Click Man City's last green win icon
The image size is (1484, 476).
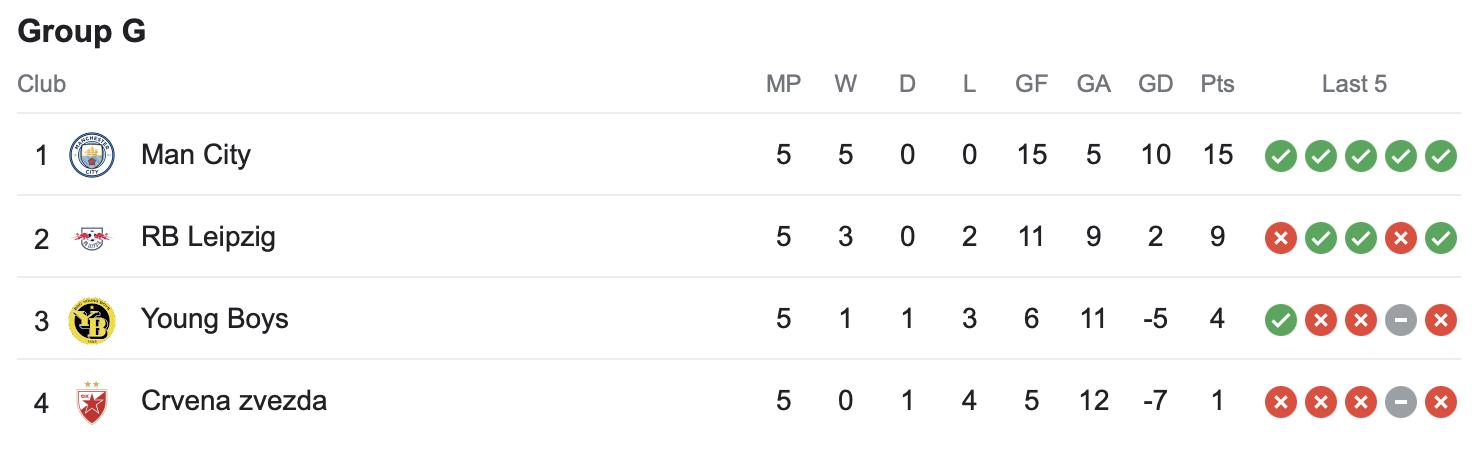(1441, 156)
